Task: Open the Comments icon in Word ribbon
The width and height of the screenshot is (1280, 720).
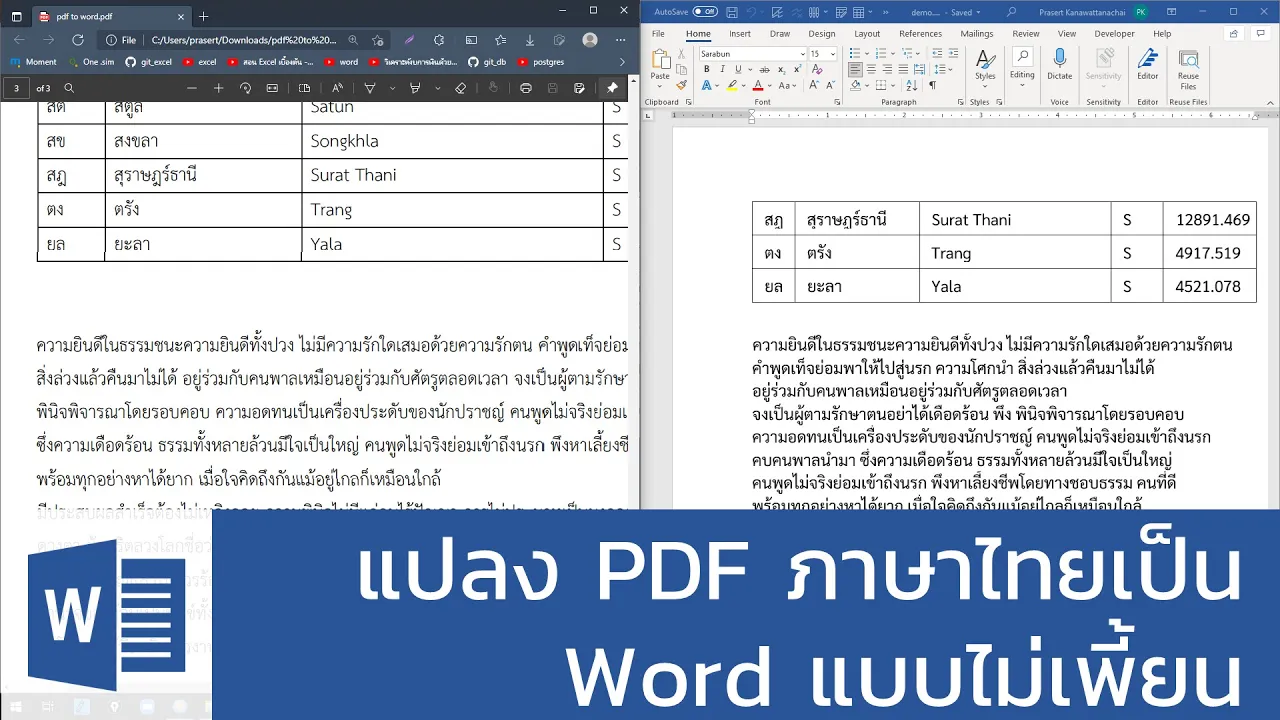Action: 1261,33
